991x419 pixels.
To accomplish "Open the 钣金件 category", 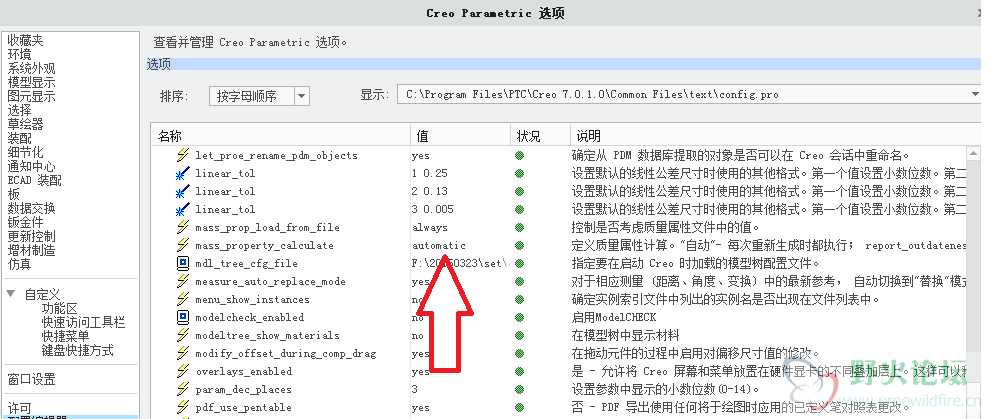I will tap(25, 222).
